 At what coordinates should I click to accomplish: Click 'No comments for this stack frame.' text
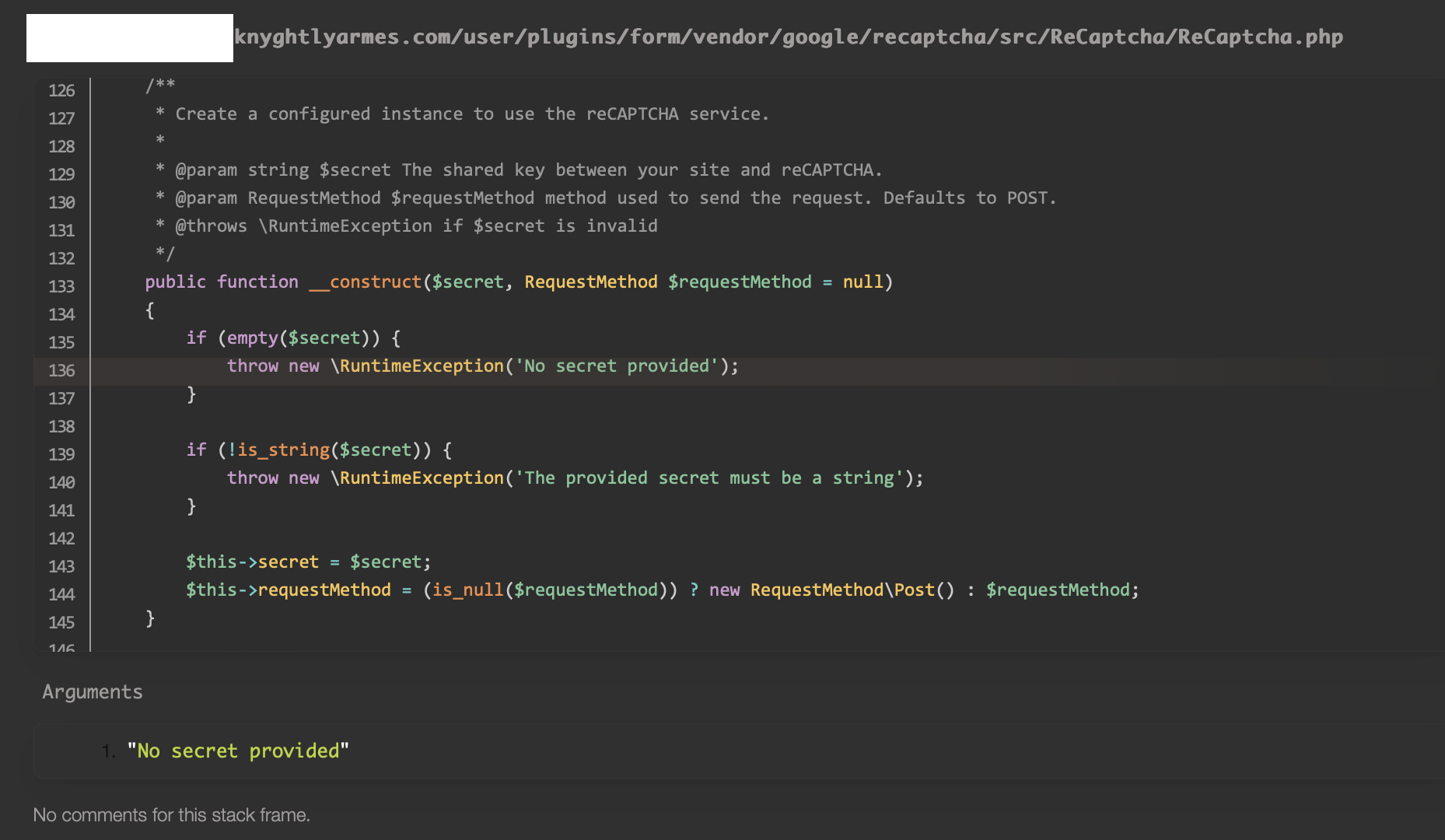coord(171,814)
